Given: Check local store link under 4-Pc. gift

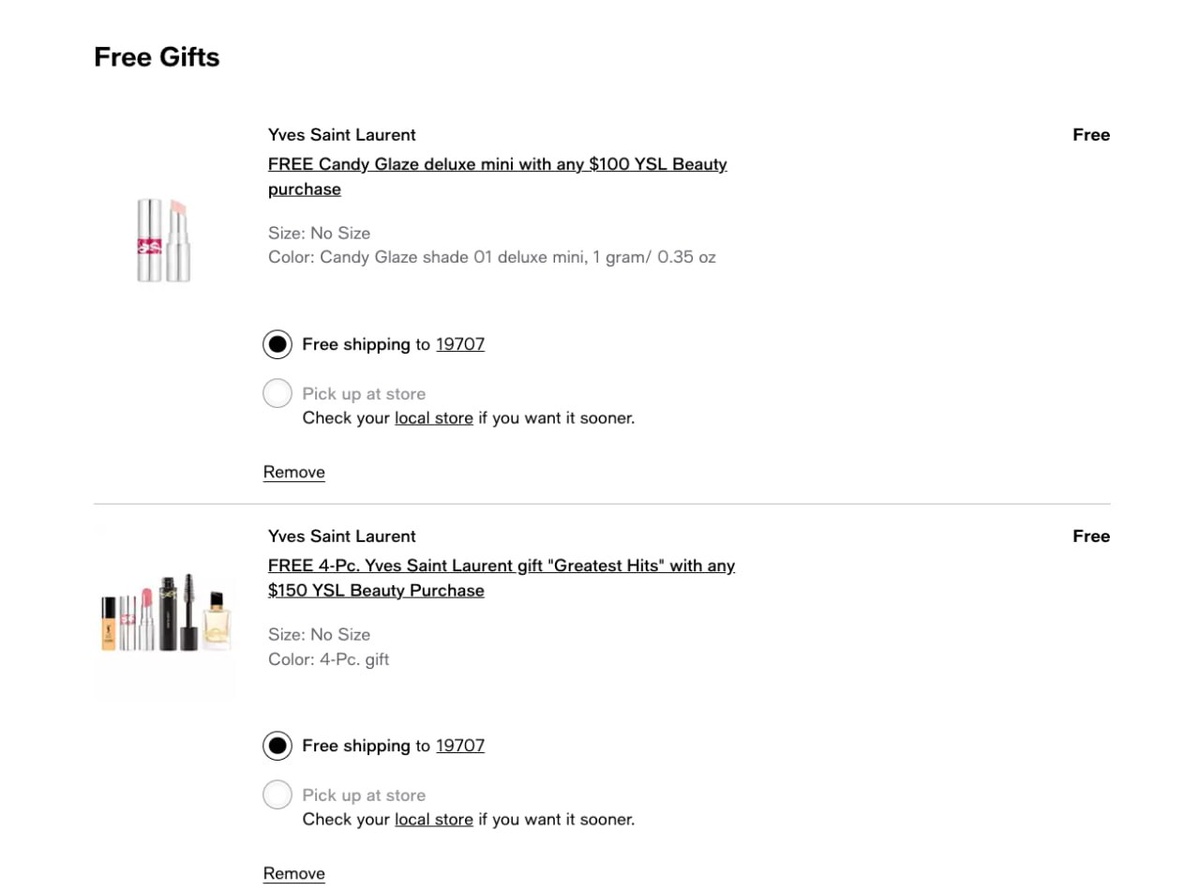Looking at the screenshot, I should click(x=433, y=819).
